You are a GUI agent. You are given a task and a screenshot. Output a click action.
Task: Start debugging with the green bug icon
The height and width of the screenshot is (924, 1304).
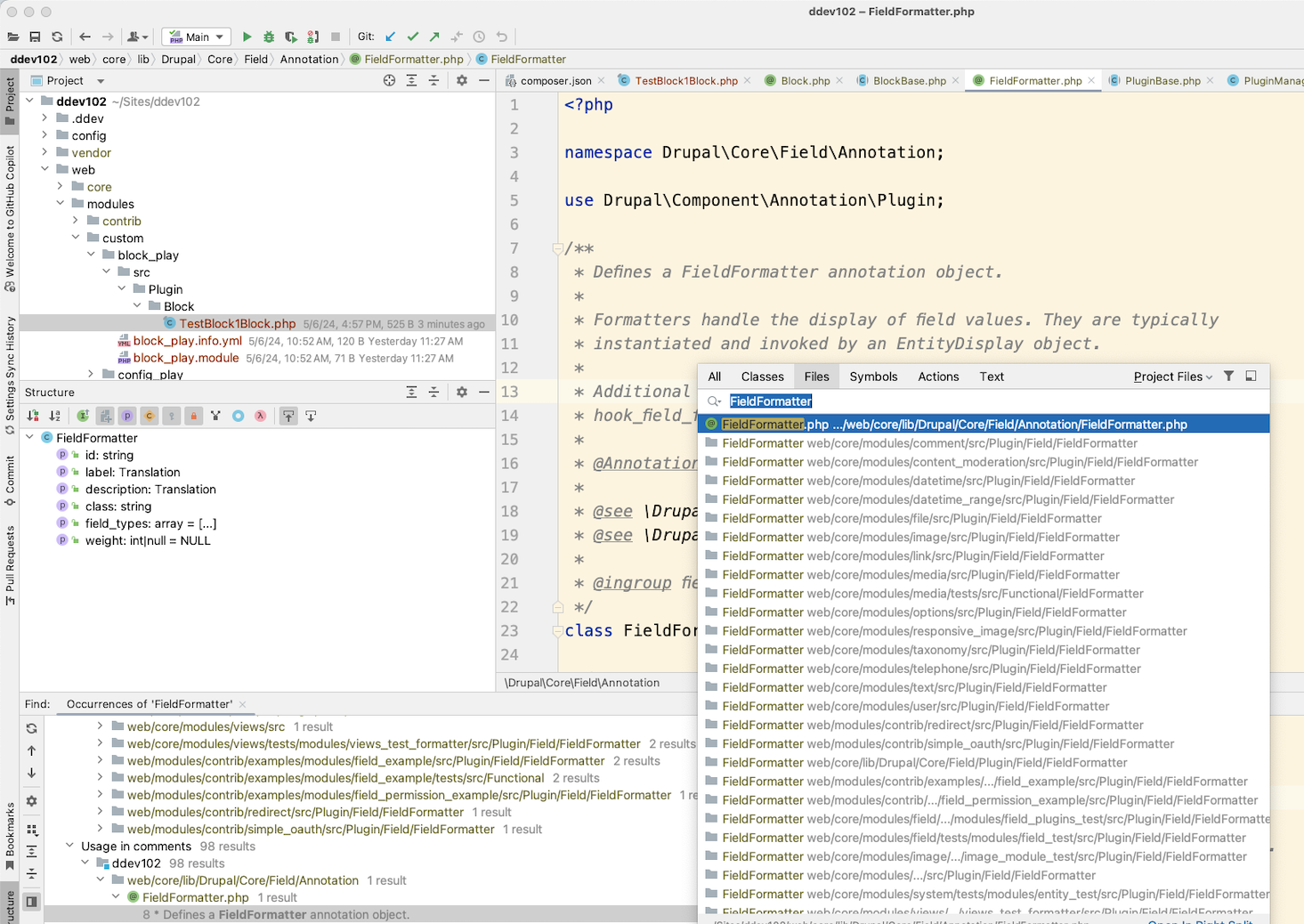point(269,36)
